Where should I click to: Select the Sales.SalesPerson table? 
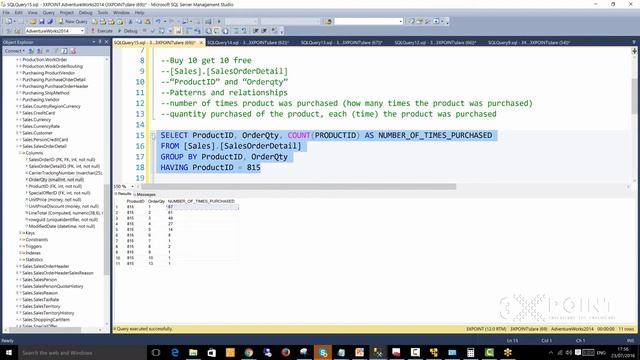[x=40, y=280]
